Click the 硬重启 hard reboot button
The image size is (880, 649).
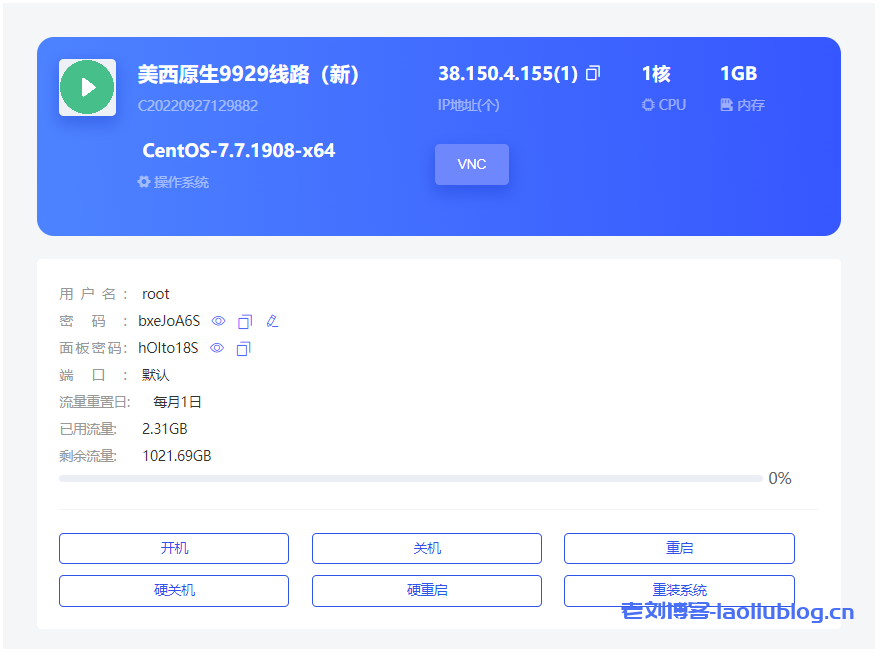[x=426, y=590]
